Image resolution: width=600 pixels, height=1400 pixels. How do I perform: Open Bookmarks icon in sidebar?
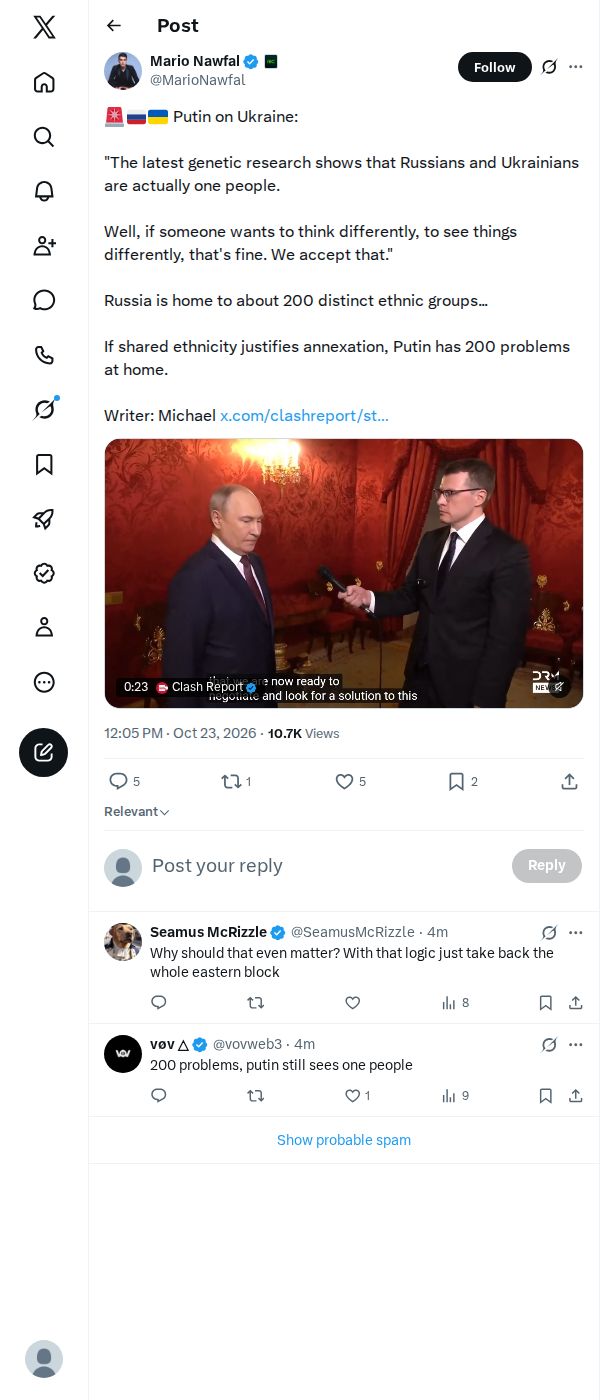click(x=44, y=464)
